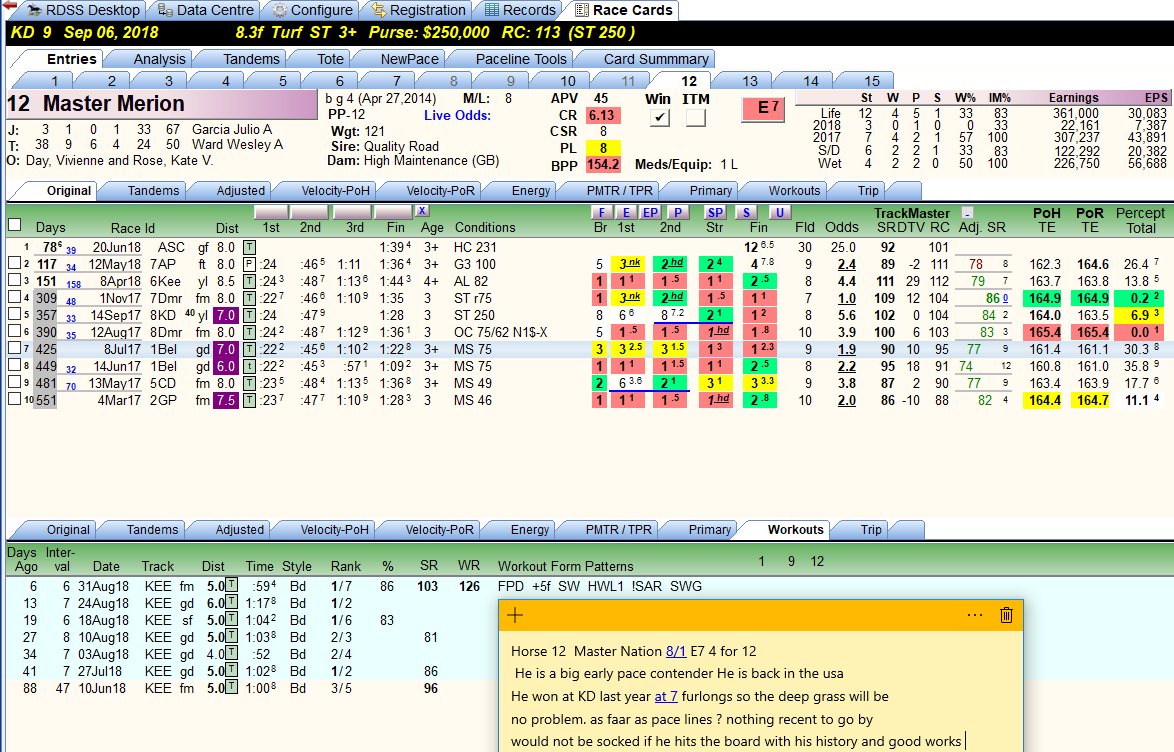
Task: Click the turf T icon on 20Jun18 row
Action: (249, 247)
